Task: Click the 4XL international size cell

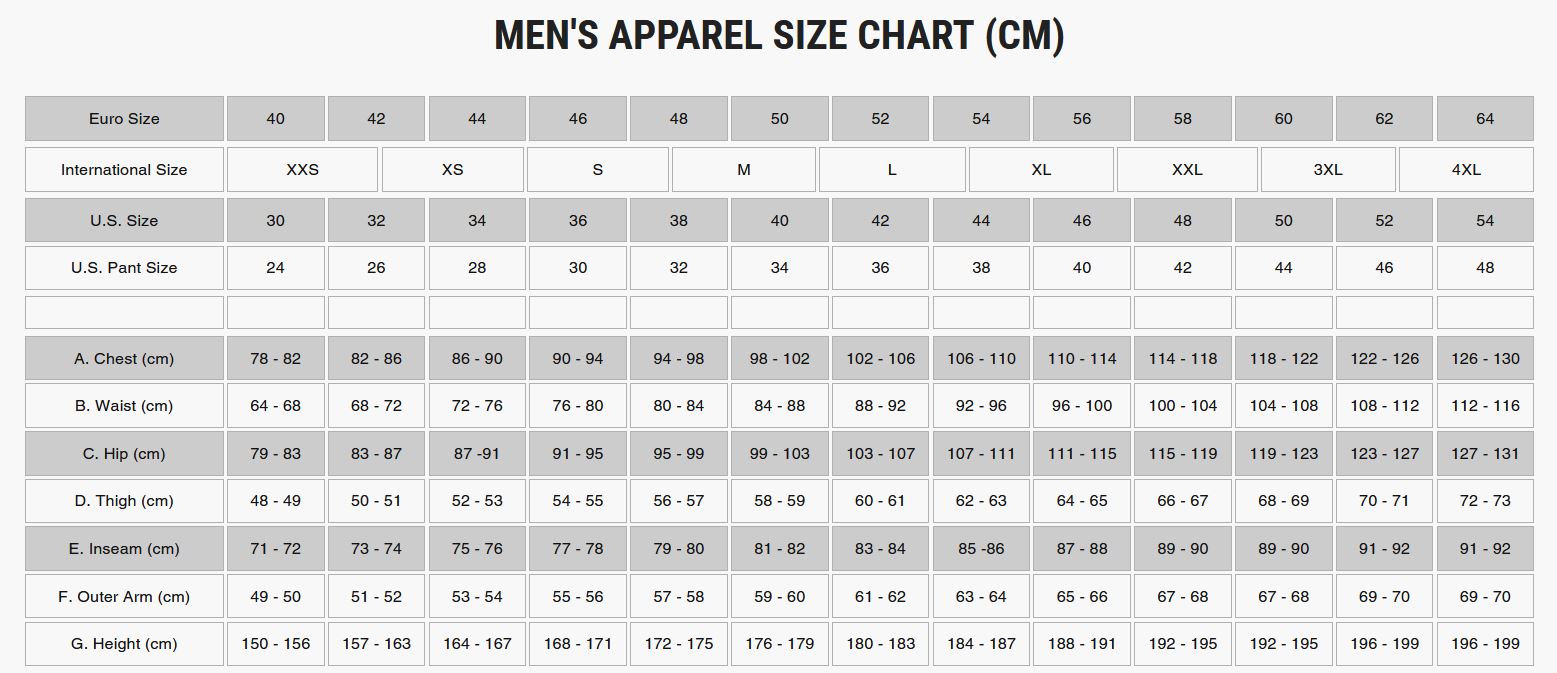Action: 1466,170
